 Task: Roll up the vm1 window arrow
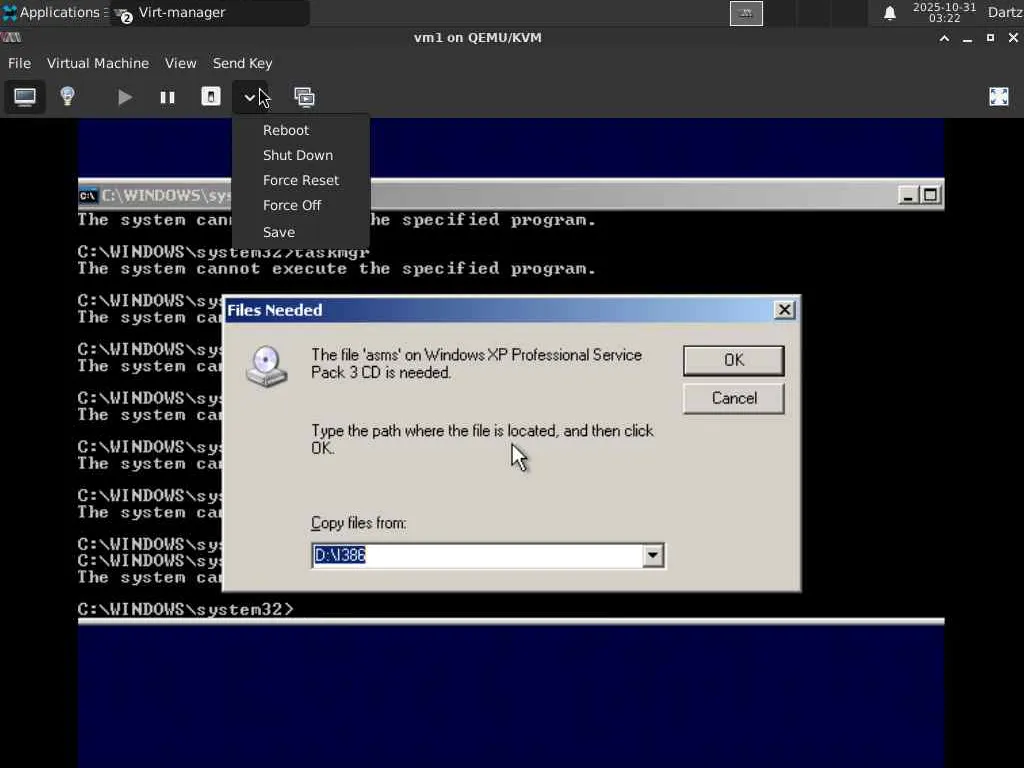click(944, 38)
